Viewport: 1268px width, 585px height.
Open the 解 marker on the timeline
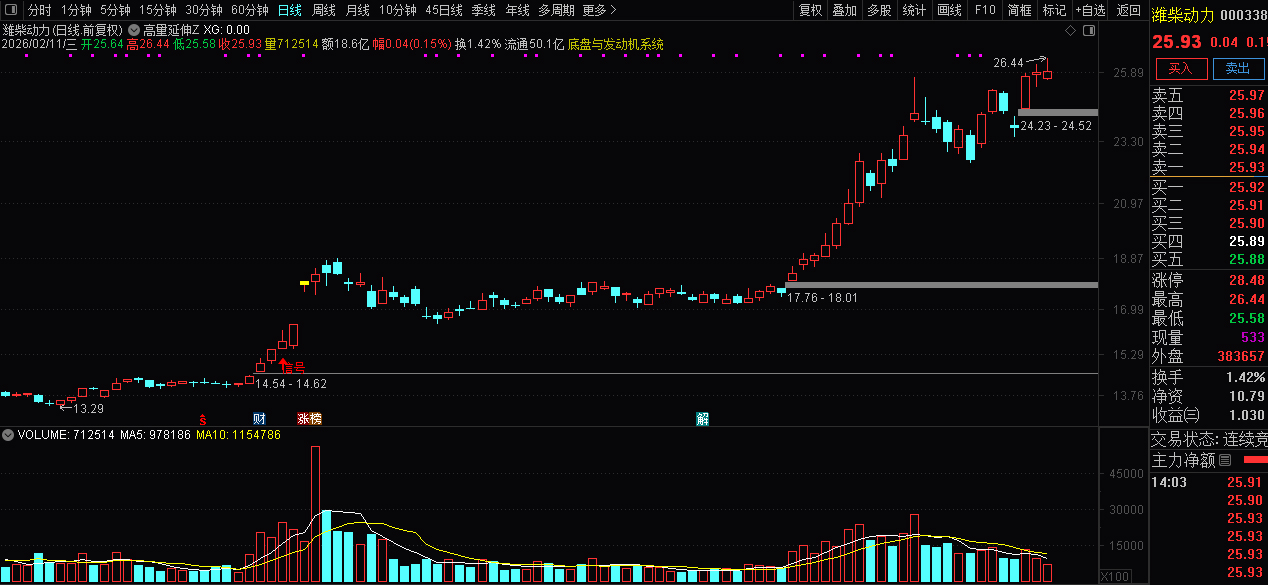point(702,418)
